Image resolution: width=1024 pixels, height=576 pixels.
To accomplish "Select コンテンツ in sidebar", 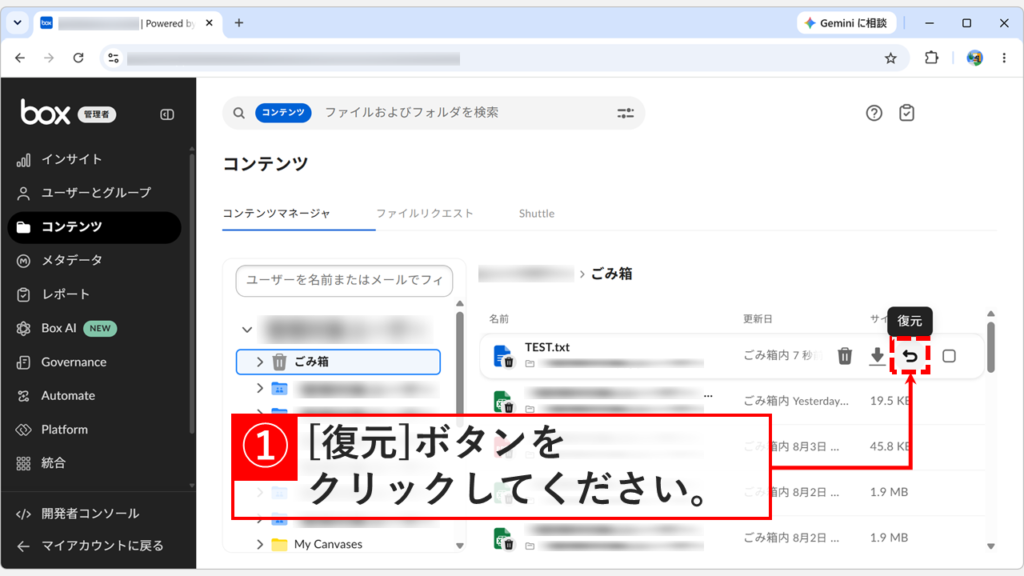I will (94, 227).
